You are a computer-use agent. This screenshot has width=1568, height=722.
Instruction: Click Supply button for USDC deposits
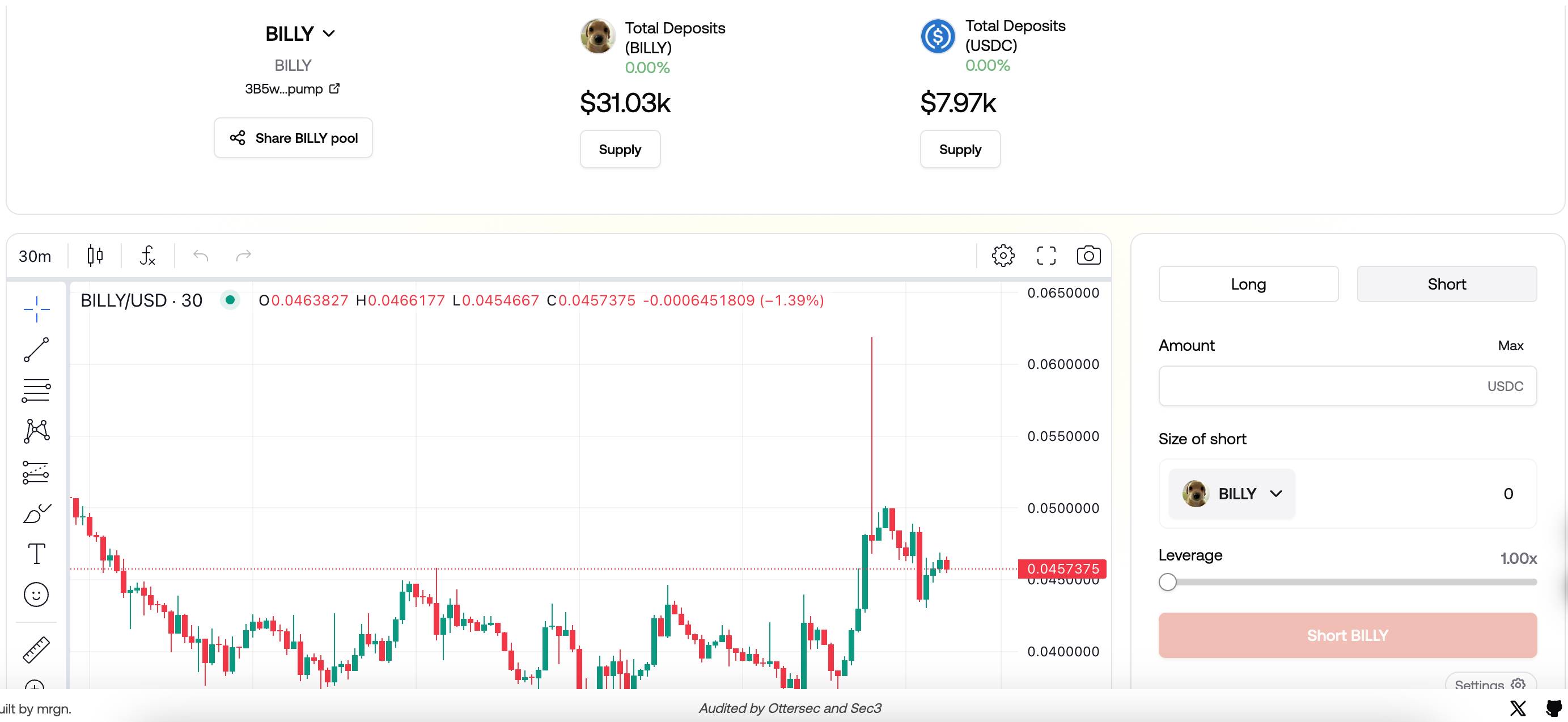[x=960, y=148]
